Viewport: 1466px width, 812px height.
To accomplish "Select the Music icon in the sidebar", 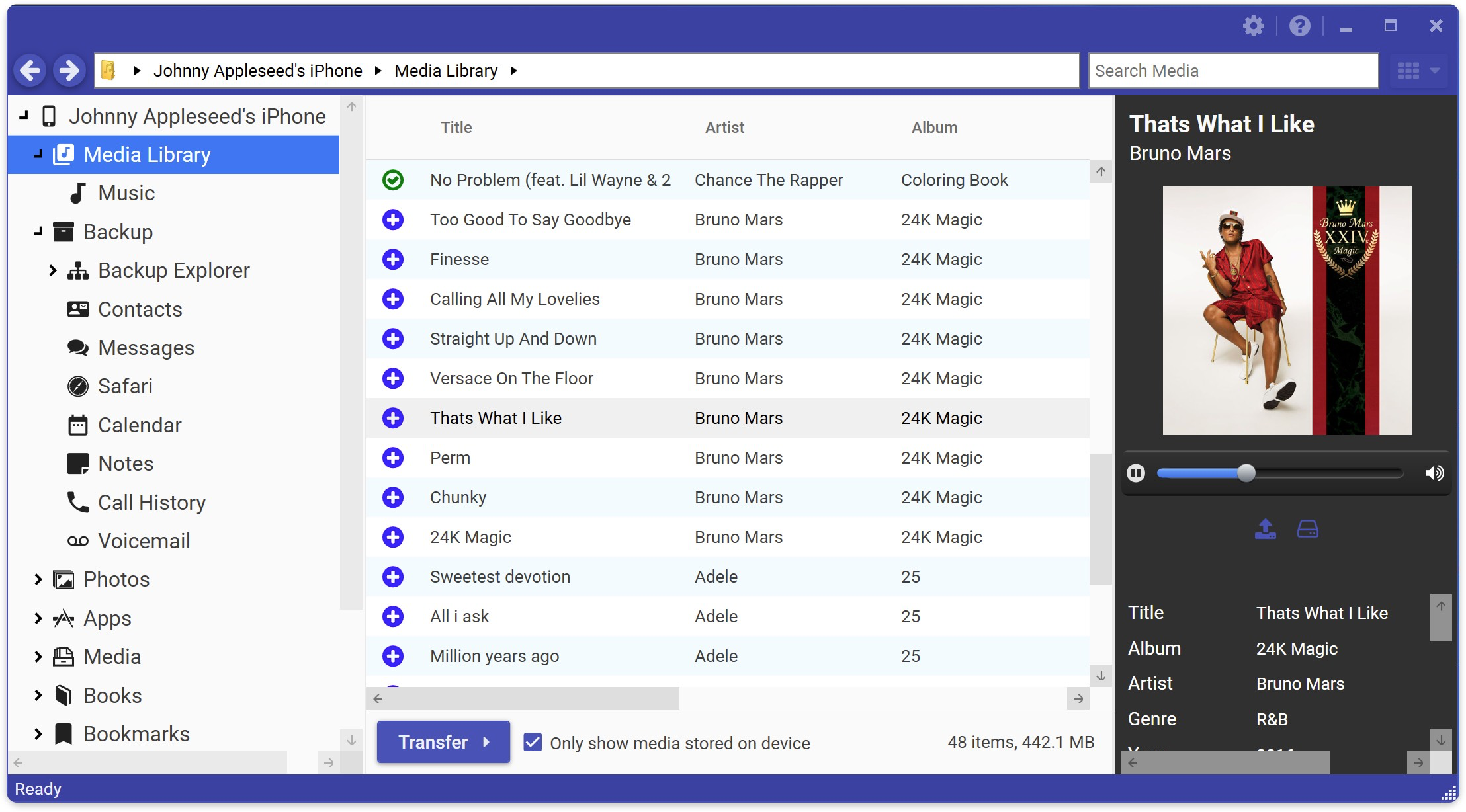I will [x=77, y=192].
